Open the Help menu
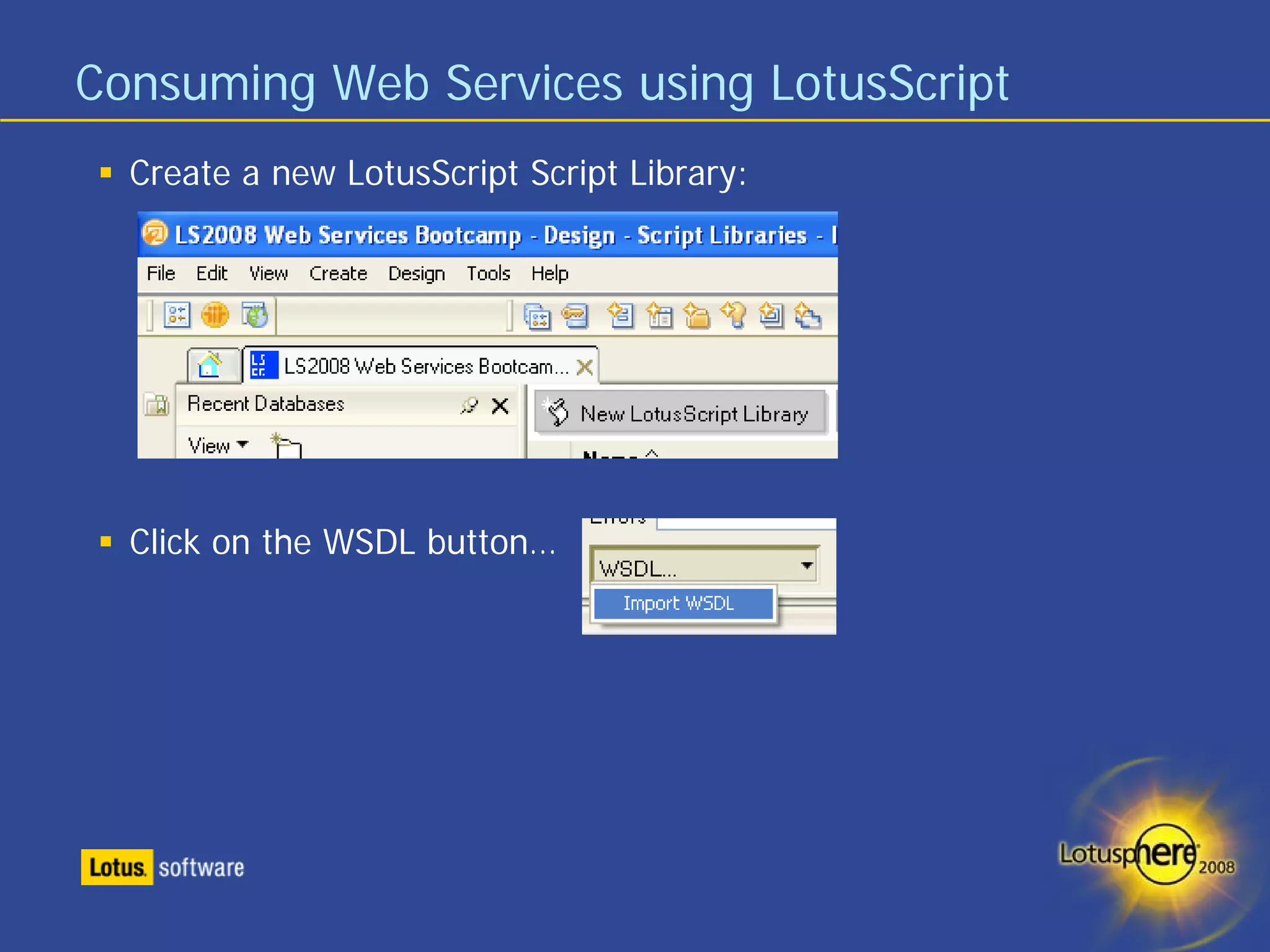Image resolution: width=1270 pixels, height=952 pixels. pyautogui.click(x=549, y=273)
